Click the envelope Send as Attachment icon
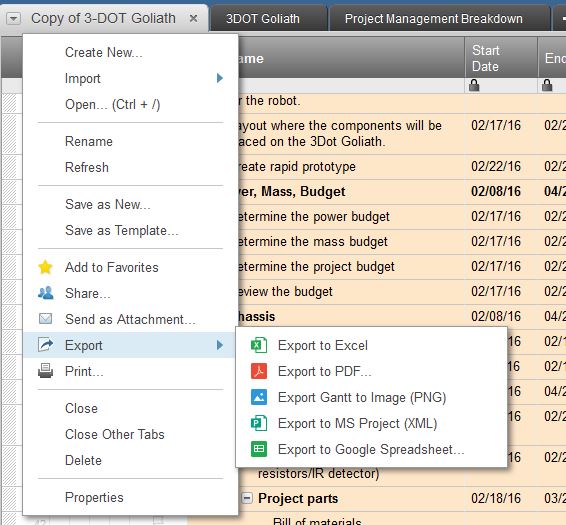The height and width of the screenshot is (525, 566). tap(45, 319)
